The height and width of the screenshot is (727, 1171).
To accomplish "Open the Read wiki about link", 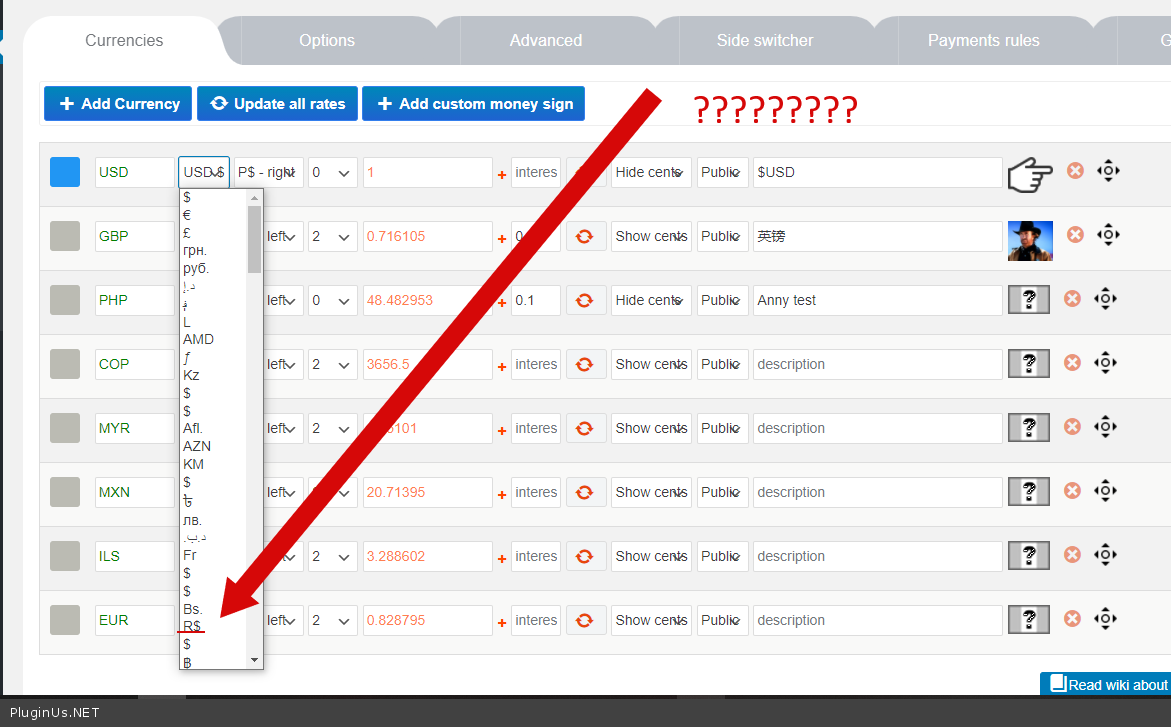I will point(1106,684).
